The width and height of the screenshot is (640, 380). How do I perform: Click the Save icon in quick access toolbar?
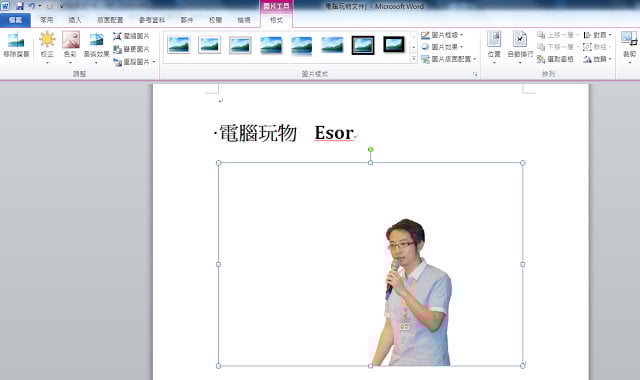coord(20,6)
